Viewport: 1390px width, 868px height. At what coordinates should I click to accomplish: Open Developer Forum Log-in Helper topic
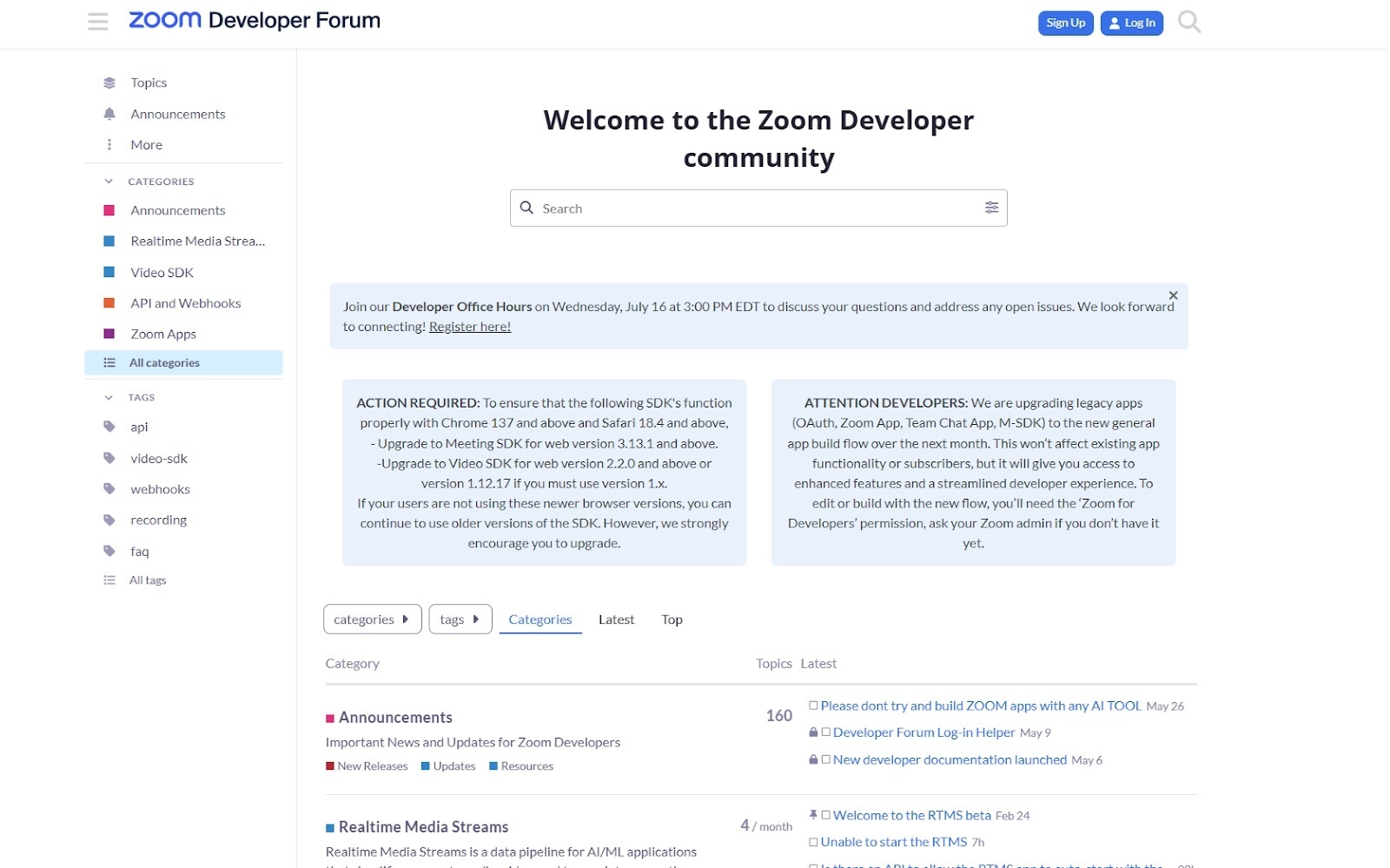point(923,732)
